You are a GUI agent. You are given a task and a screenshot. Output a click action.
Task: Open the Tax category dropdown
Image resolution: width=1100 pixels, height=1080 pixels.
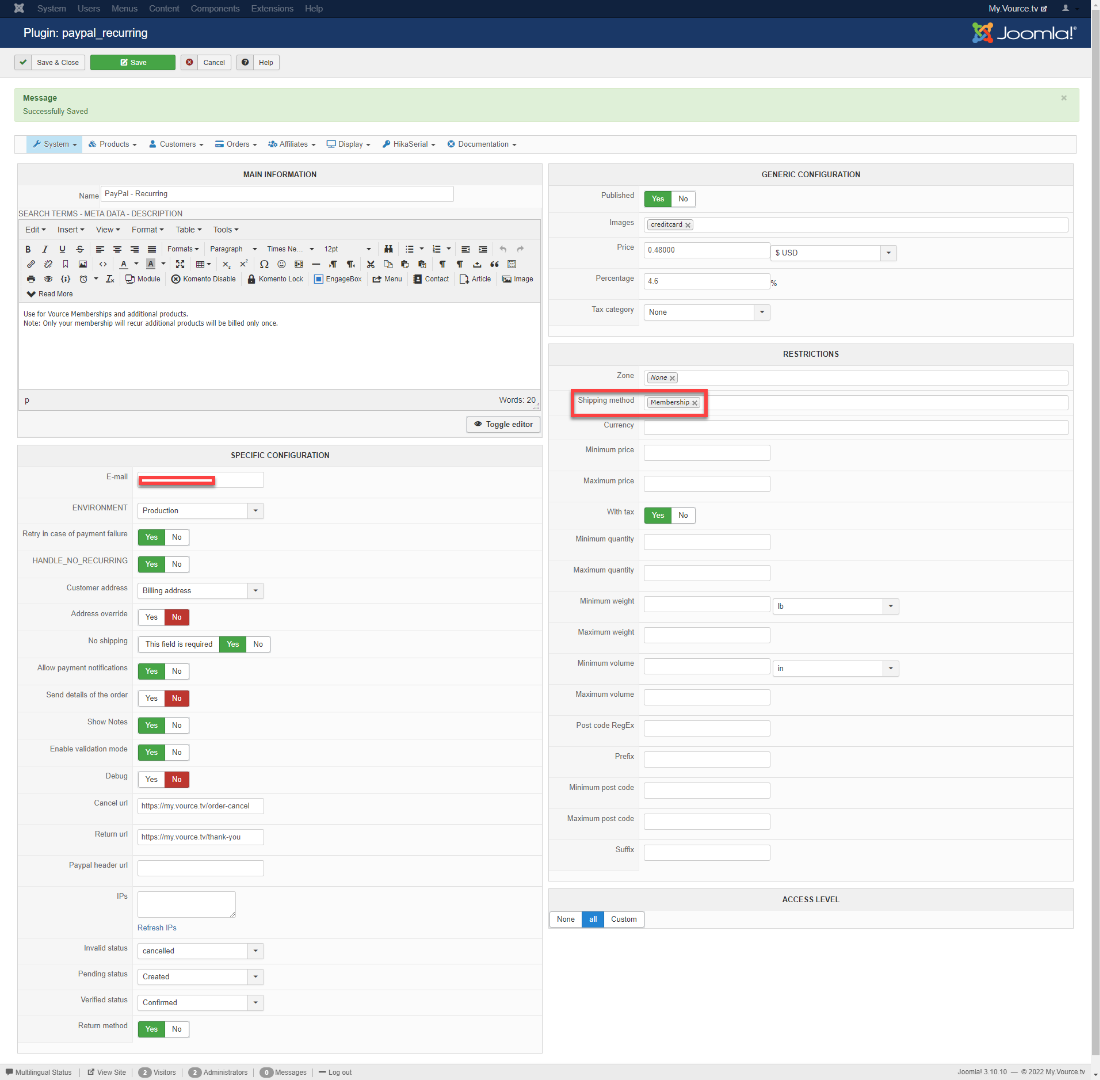click(707, 313)
